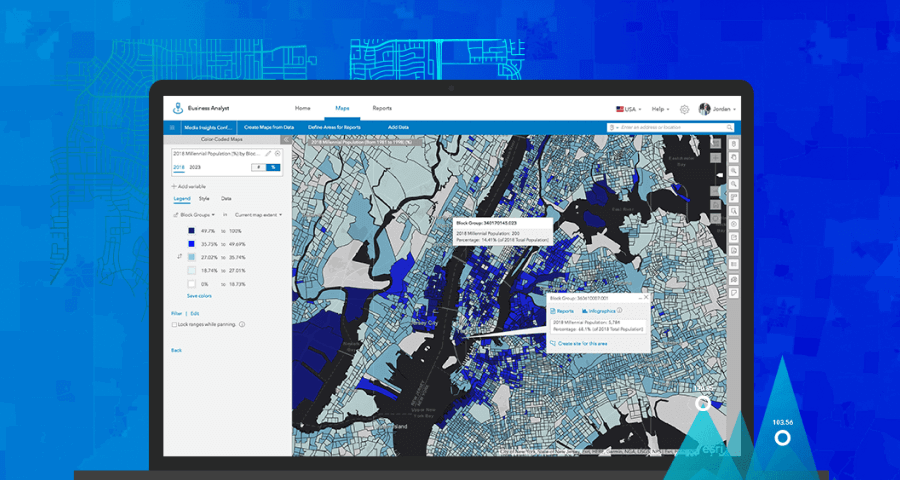Open the Help dropdown menu
This screenshot has width=900, height=480.
point(661,109)
